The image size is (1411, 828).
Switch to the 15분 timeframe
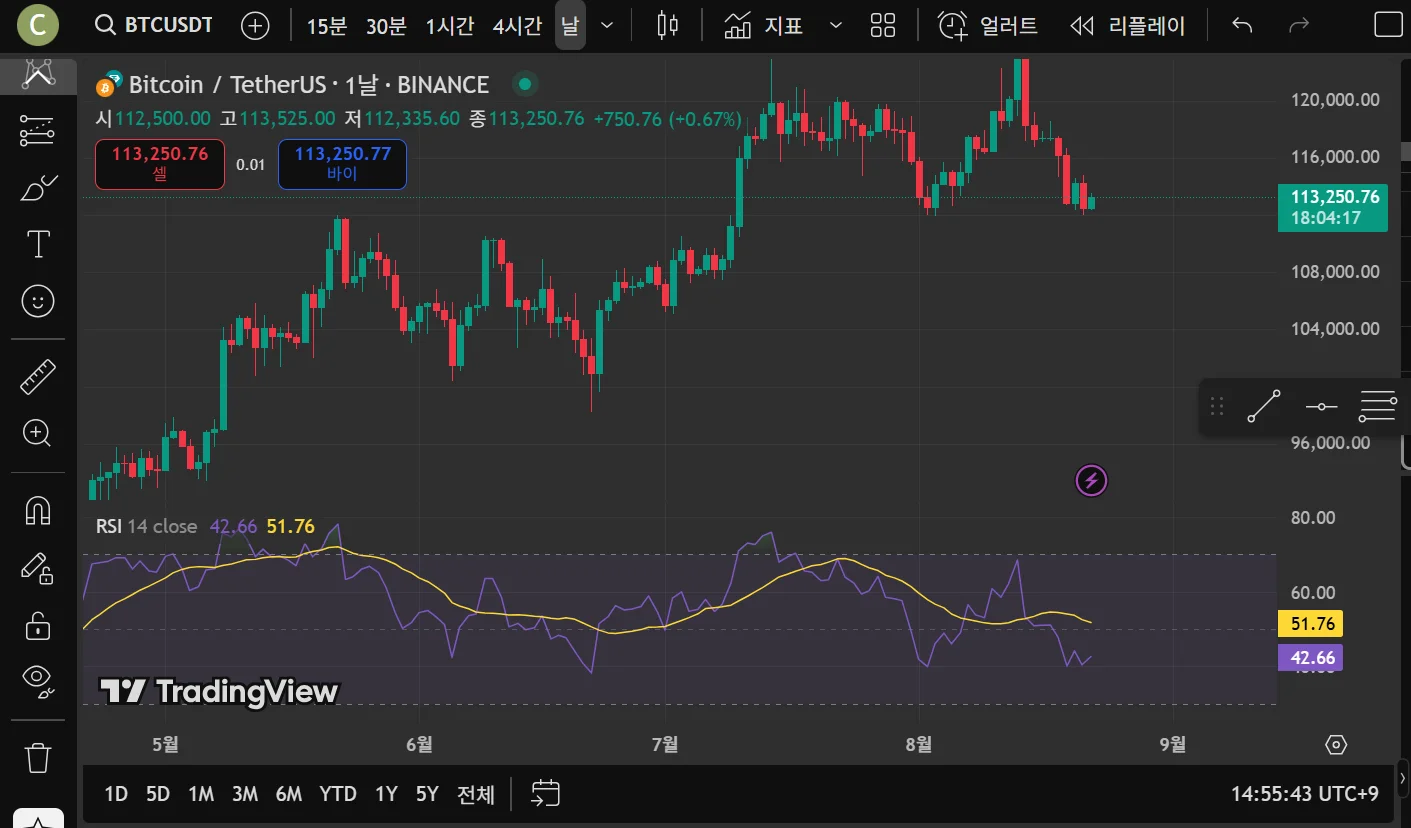click(326, 26)
